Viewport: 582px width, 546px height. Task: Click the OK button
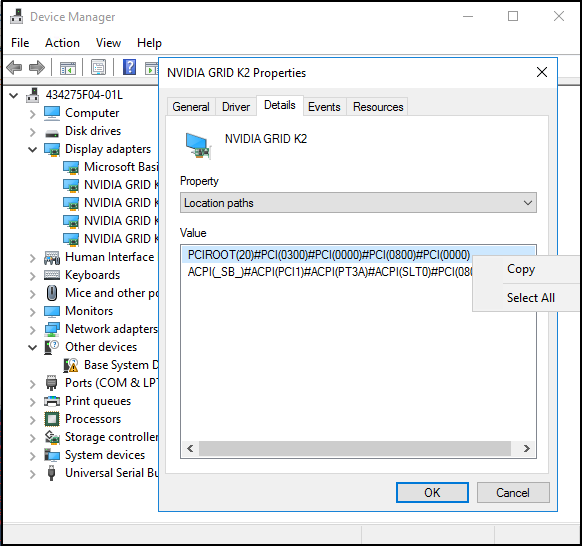pos(432,493)
